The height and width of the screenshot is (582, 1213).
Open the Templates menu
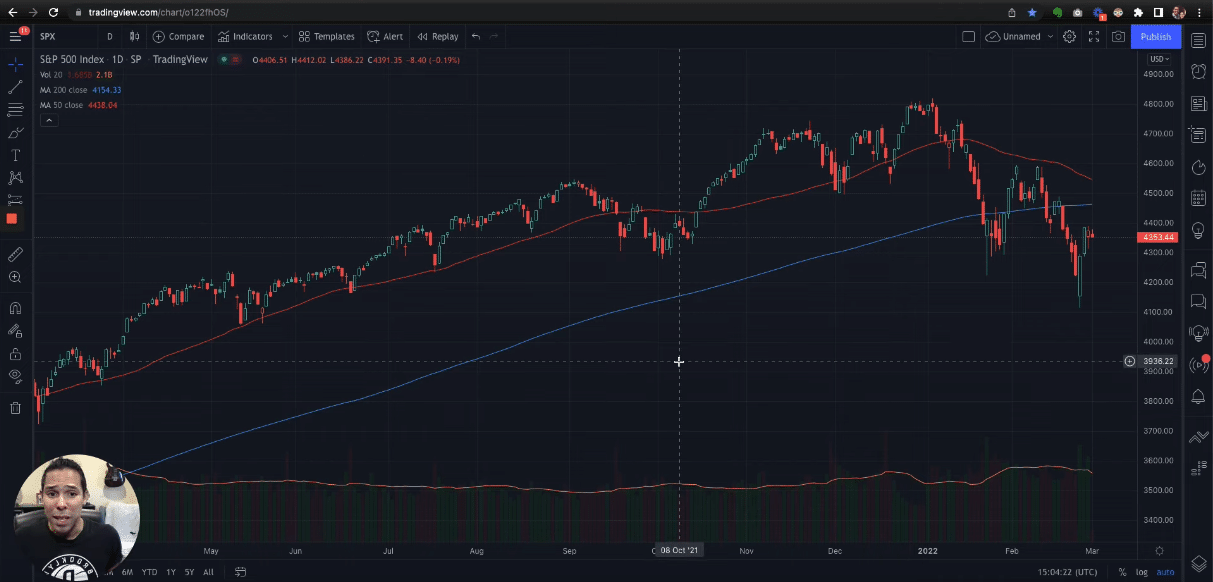click(326, 37)
